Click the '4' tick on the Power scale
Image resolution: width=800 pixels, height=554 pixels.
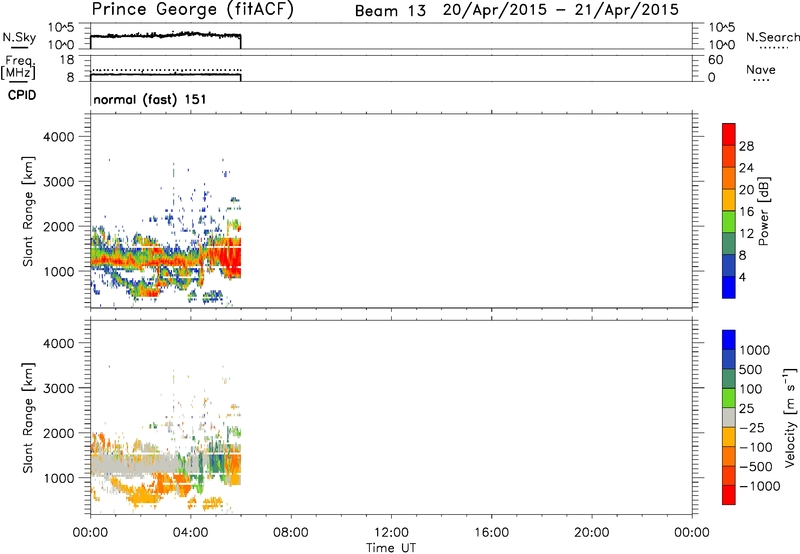(742, 278)
